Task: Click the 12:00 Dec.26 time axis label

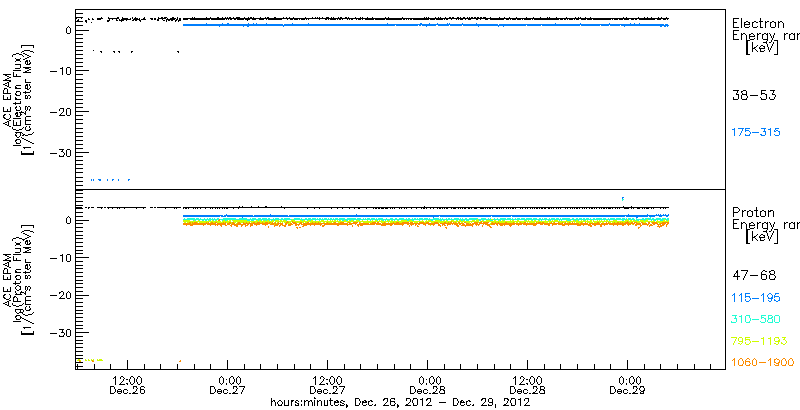Action: [128, 387]
